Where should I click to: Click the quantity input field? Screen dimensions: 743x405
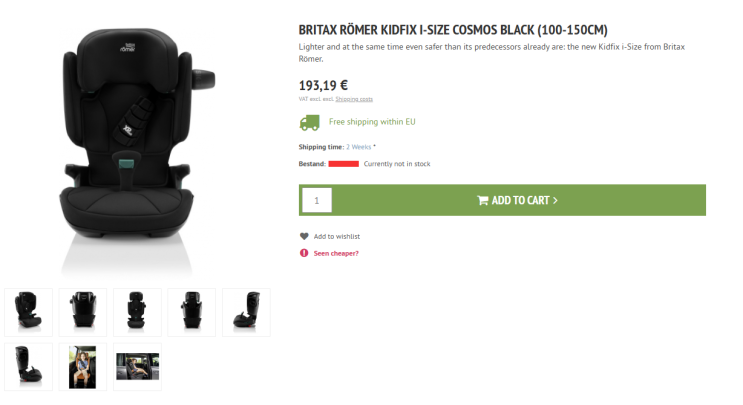[x=317, y=200]
